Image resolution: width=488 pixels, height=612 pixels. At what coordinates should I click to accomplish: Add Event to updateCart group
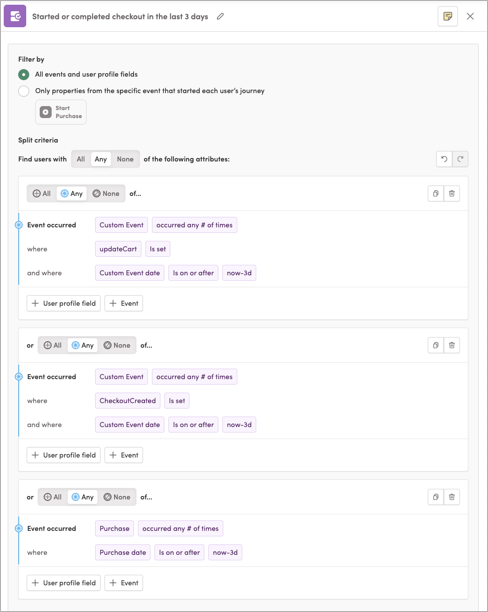click(x=124, y=304)
